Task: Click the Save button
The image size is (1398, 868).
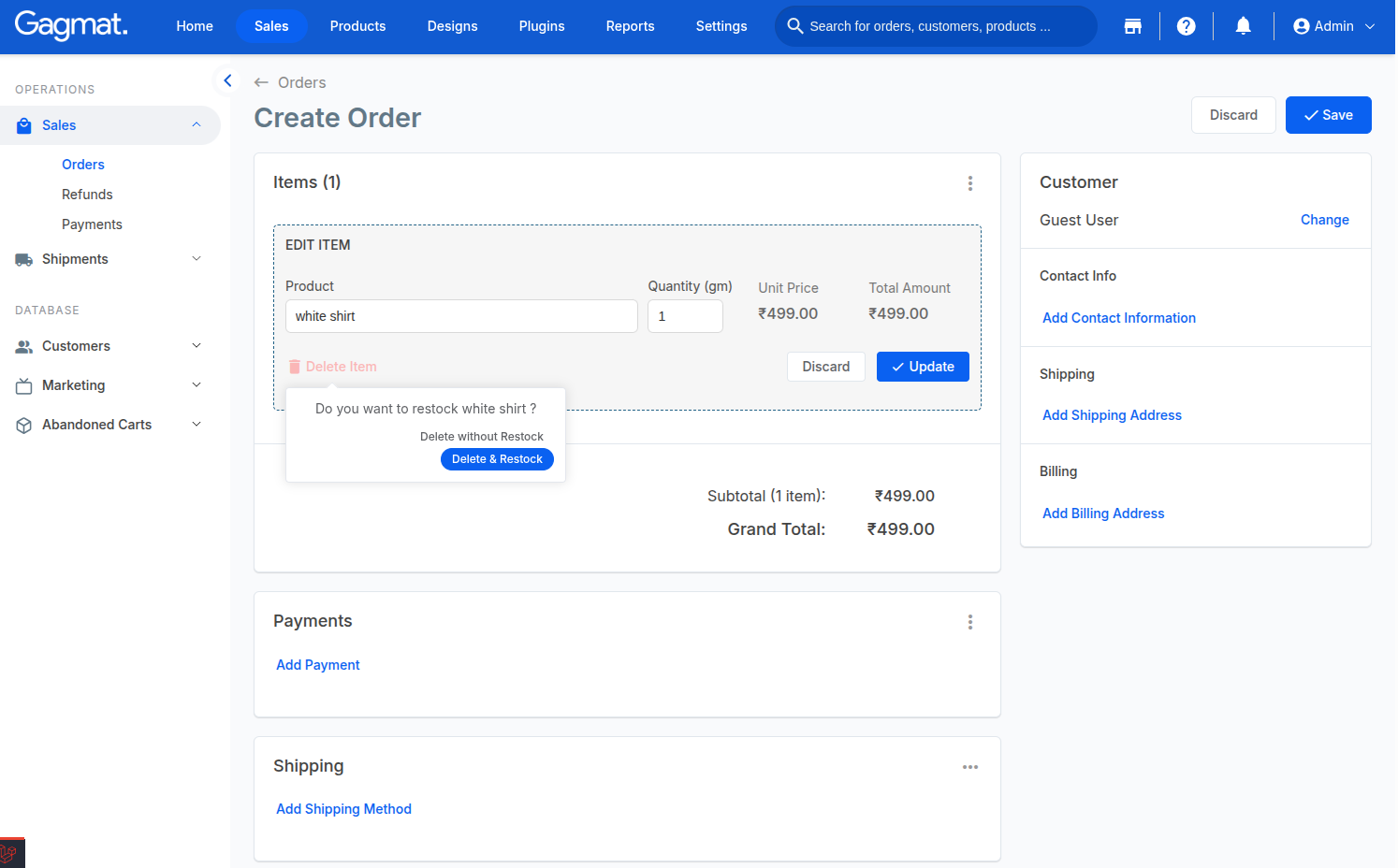Action: click(1328, 115)
